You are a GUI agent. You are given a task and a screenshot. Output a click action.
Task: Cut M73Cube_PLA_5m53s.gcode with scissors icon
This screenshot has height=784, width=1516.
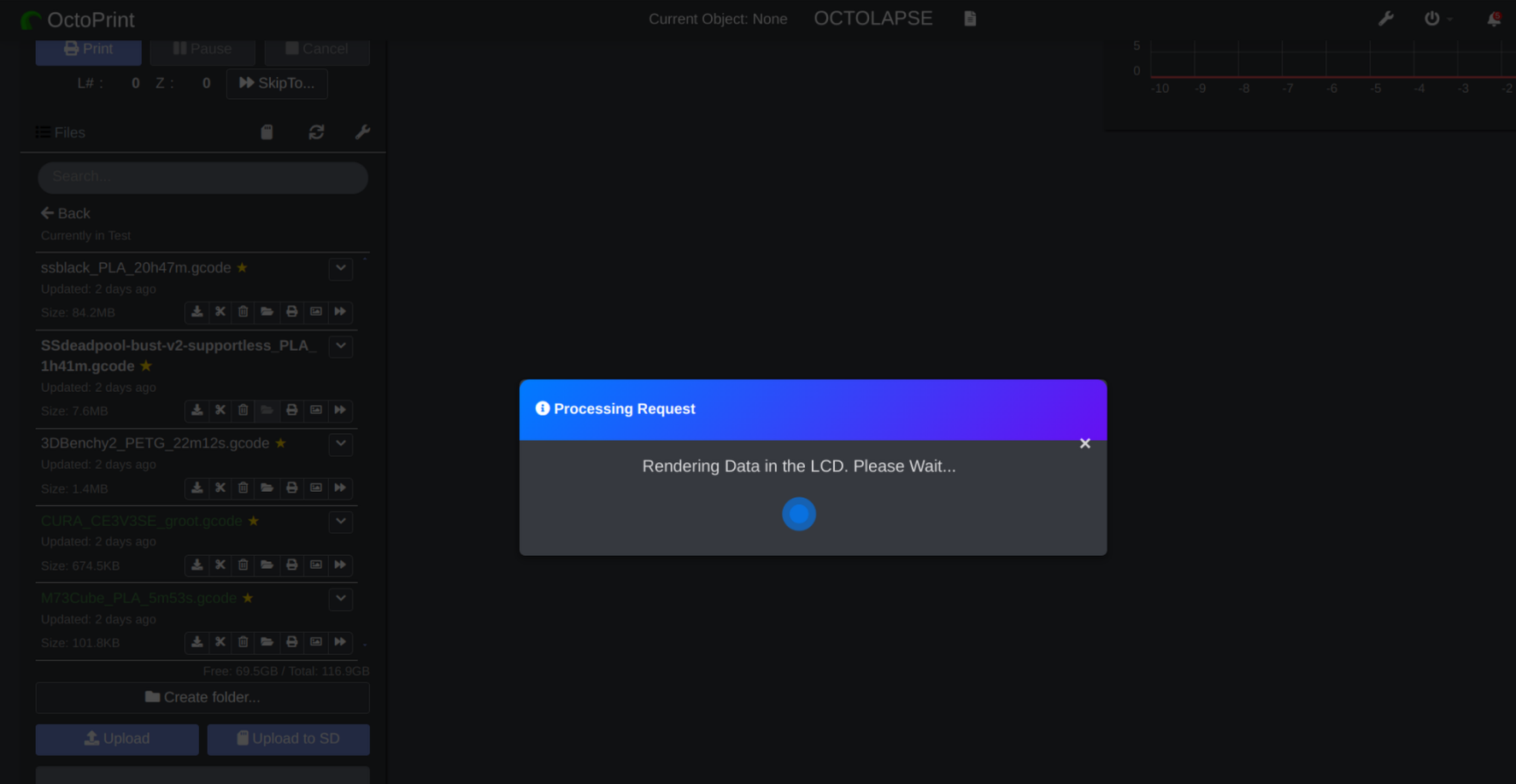point(220,642)
